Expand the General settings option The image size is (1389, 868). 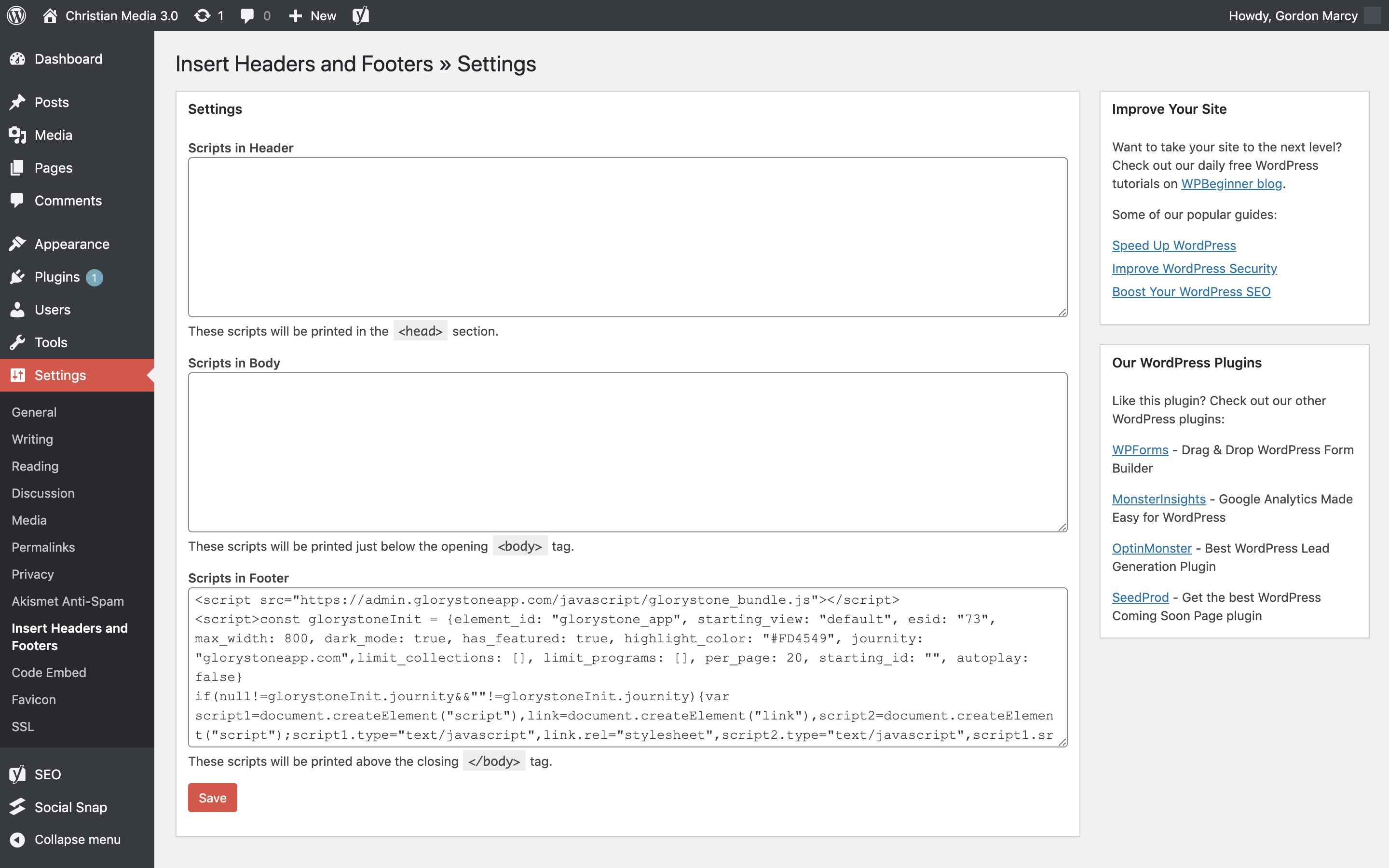tap(33, 411)
